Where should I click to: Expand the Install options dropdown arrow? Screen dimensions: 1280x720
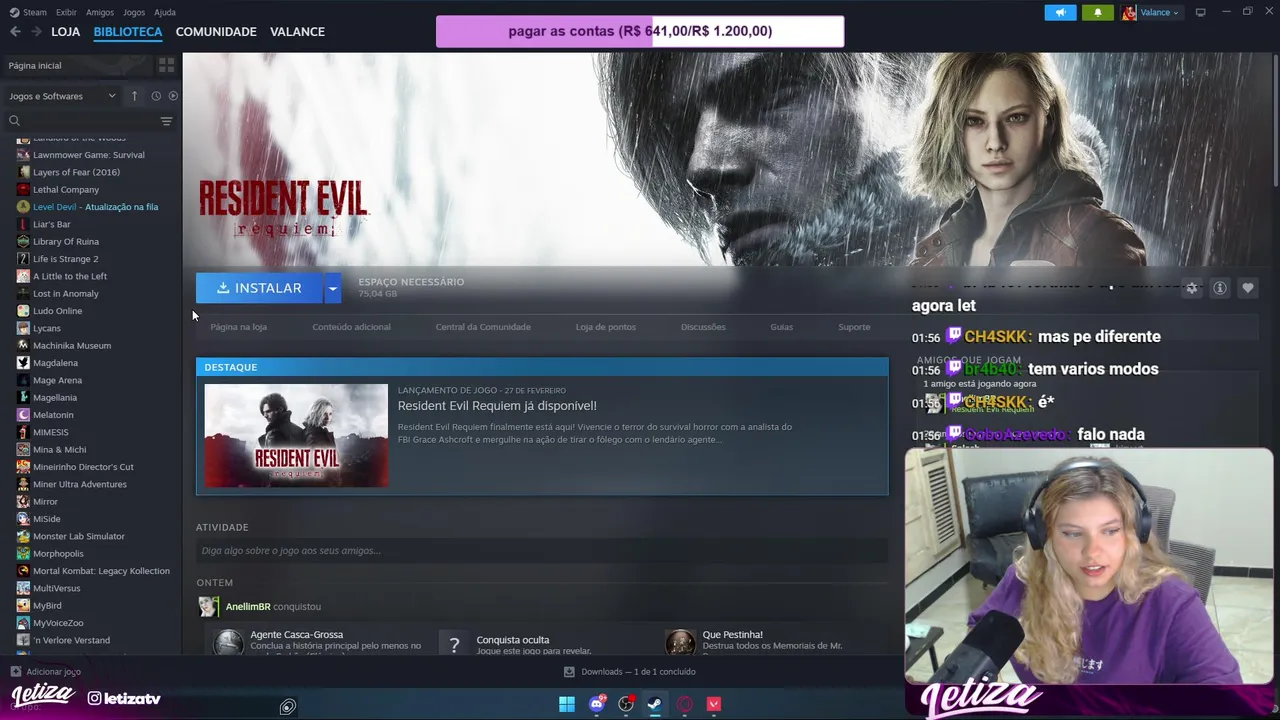point(332,288)
